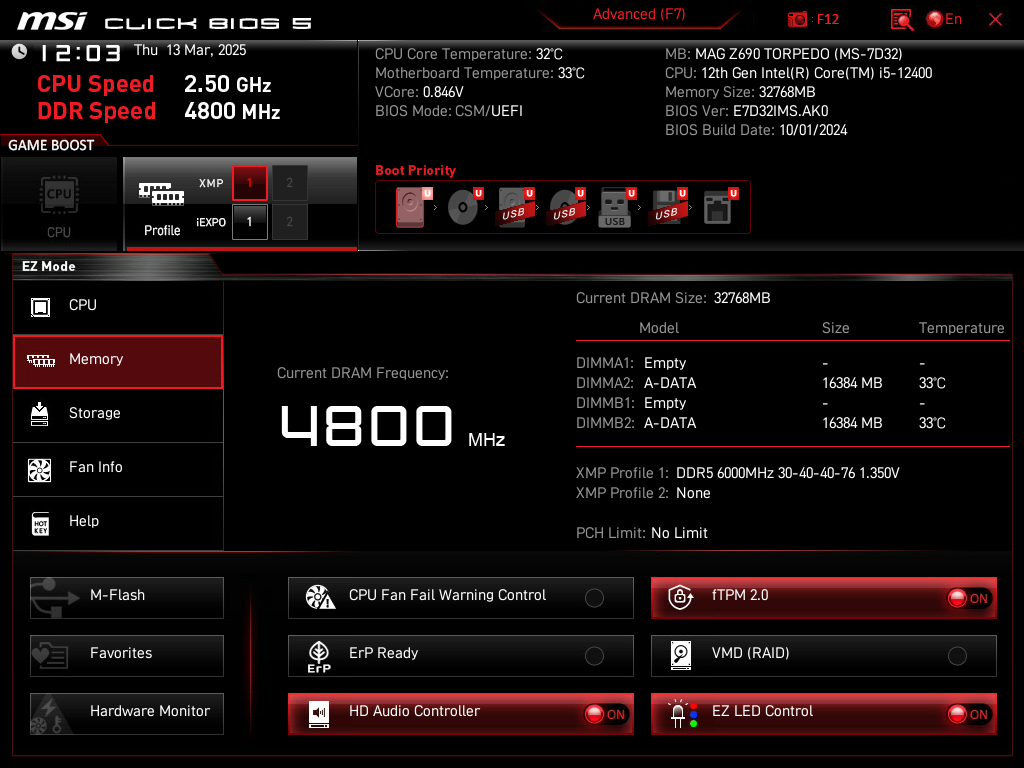This screenshot has height=768, width=1024.
Task: Open the BIOS search magnifier icon
Action: click(902, 20)
